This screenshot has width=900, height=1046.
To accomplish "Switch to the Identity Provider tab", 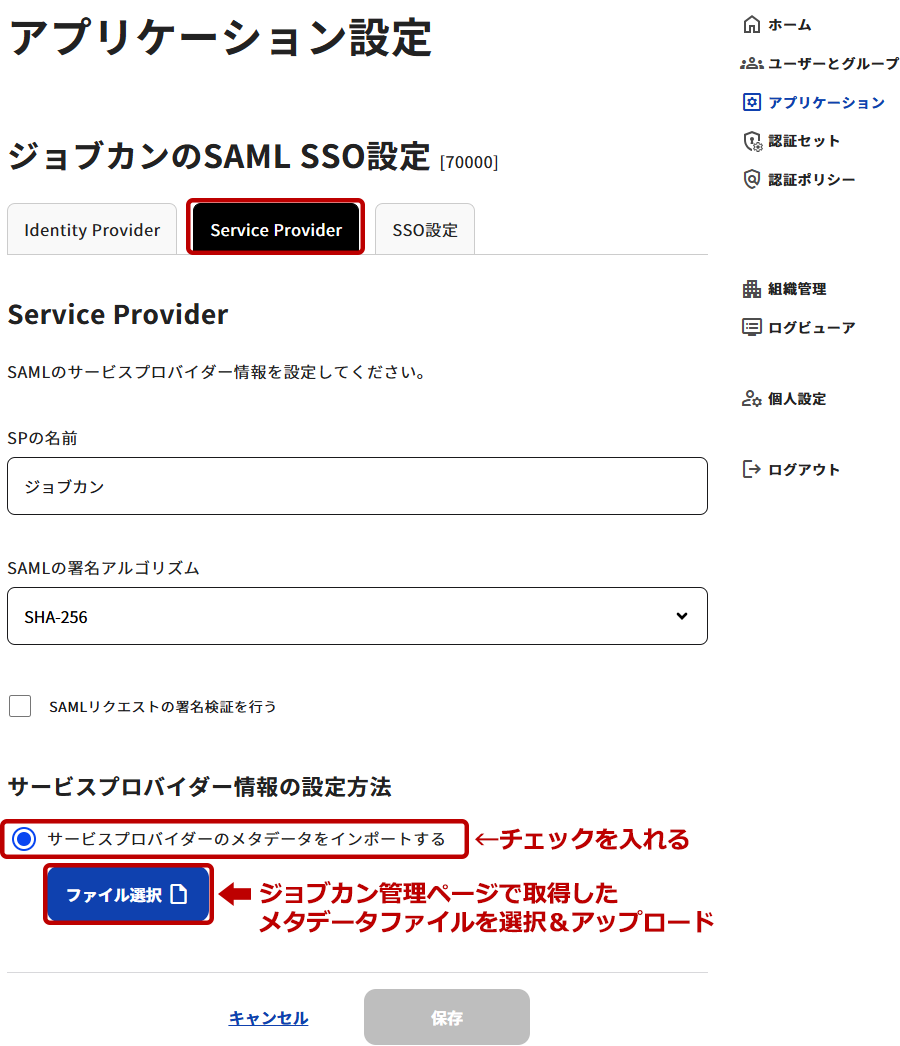I will 92,230.
